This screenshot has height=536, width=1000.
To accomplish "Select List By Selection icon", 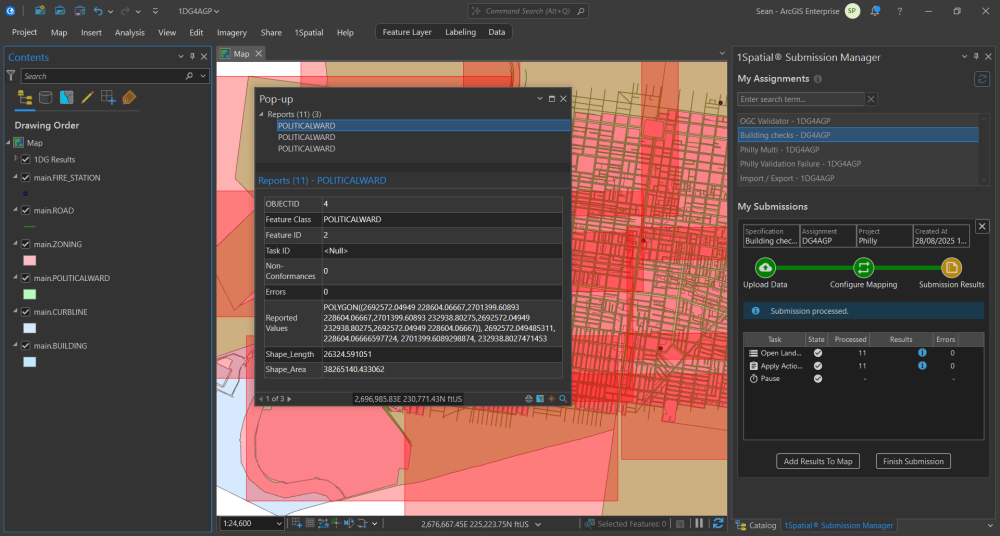I will pos(66,97).
